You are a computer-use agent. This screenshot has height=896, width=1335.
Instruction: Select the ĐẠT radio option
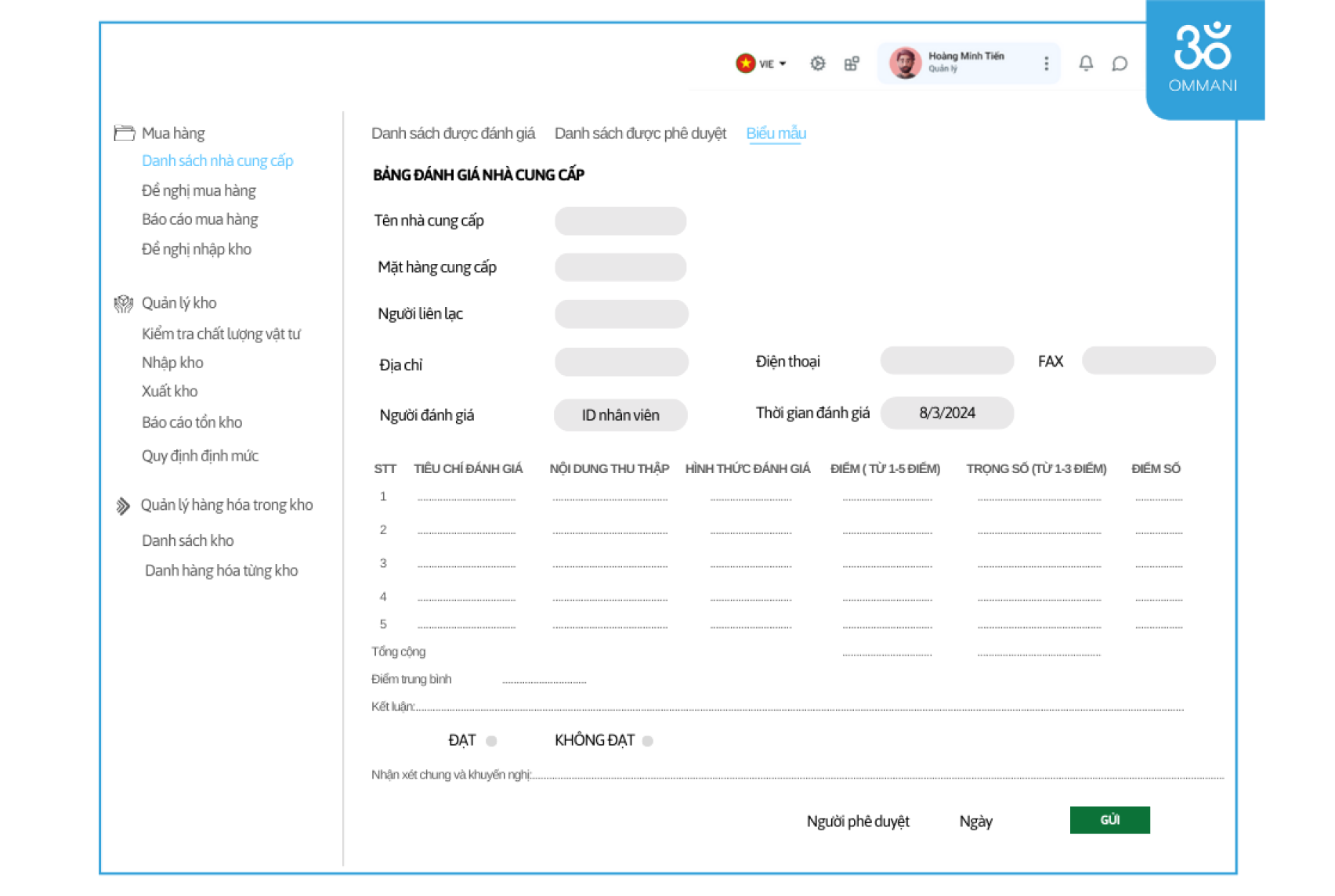[491, 741]
